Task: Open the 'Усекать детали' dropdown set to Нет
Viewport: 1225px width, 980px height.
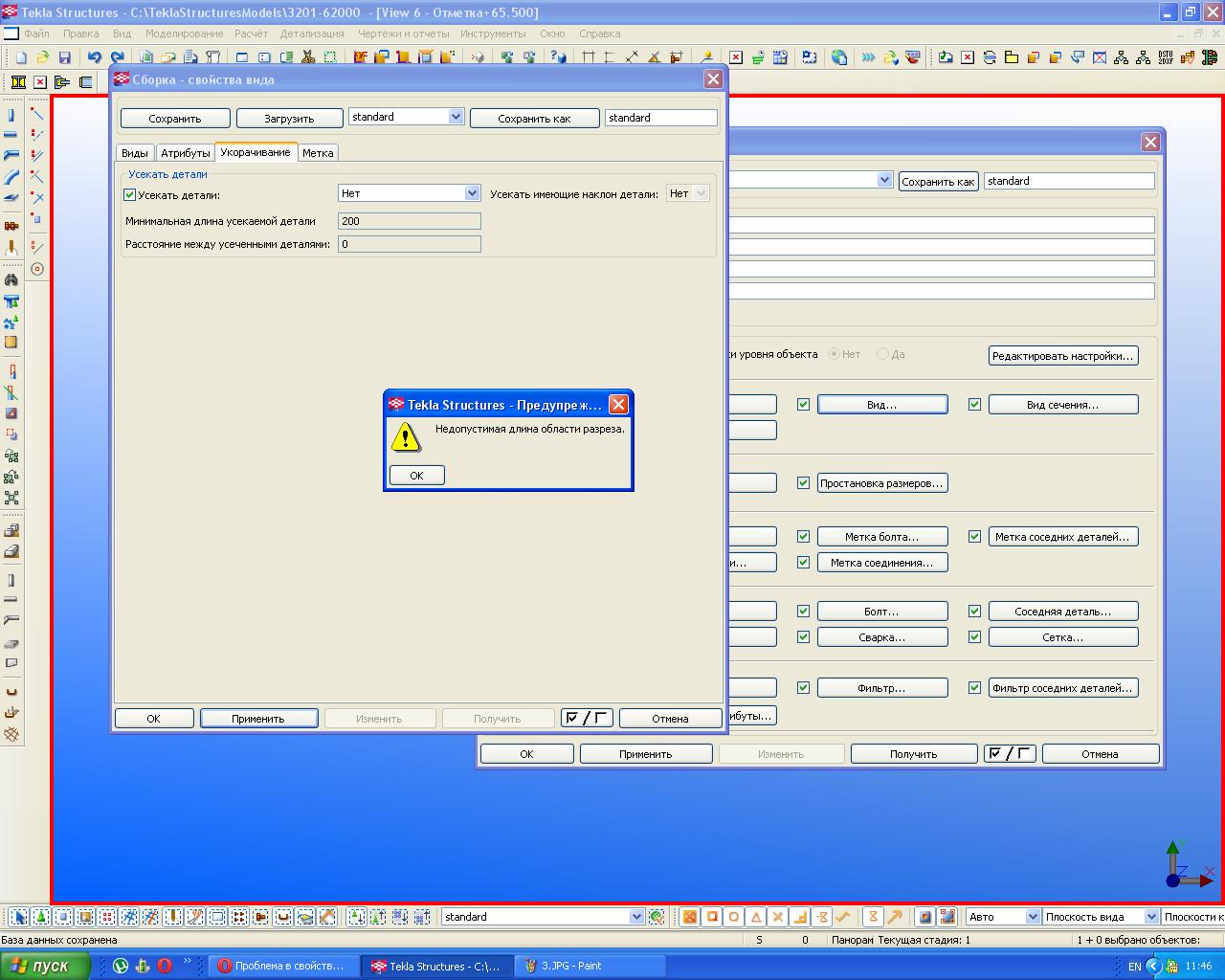Action: (471, 193)
